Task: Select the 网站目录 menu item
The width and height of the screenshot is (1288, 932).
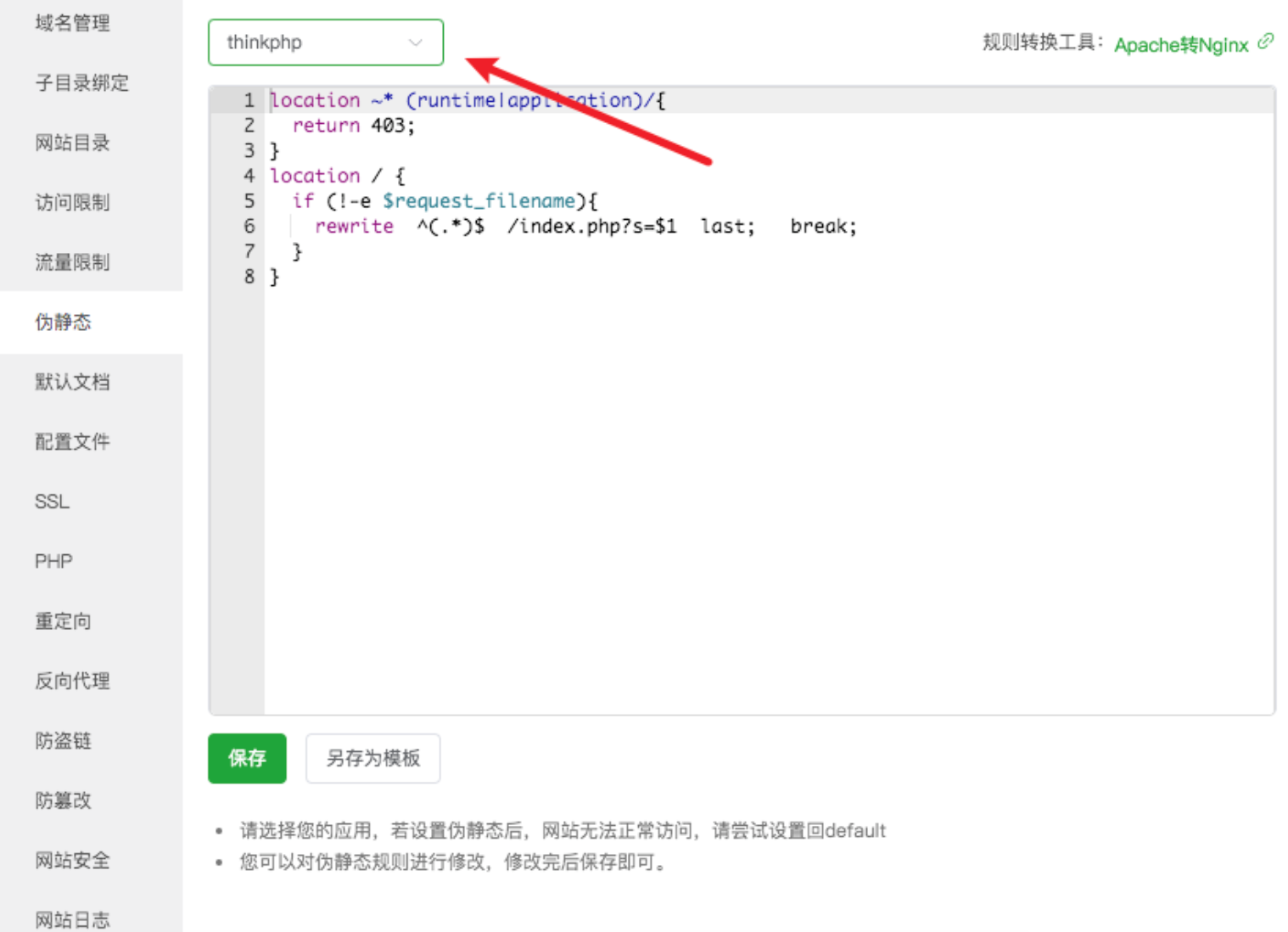Action: tap(72, 143)
